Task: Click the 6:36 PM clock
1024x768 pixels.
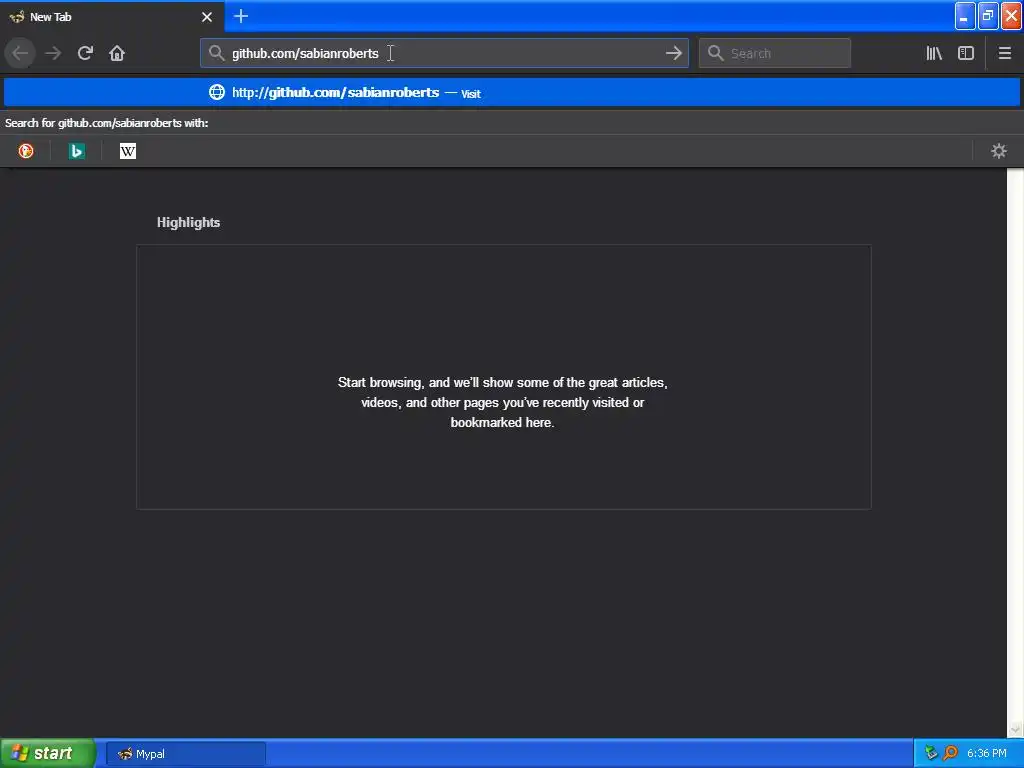Action: point(987,754)
